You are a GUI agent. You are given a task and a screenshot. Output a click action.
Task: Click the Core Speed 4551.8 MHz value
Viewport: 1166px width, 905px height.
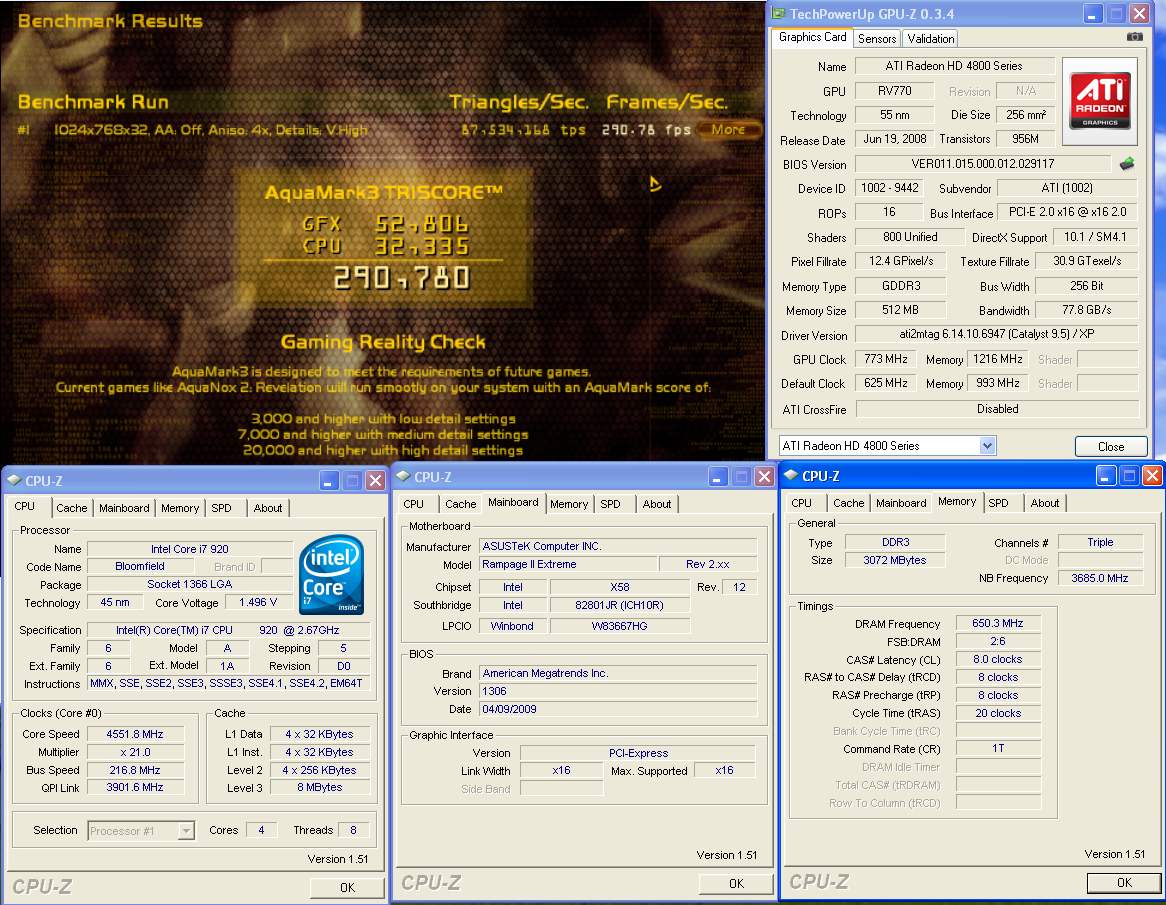point(135,734)
